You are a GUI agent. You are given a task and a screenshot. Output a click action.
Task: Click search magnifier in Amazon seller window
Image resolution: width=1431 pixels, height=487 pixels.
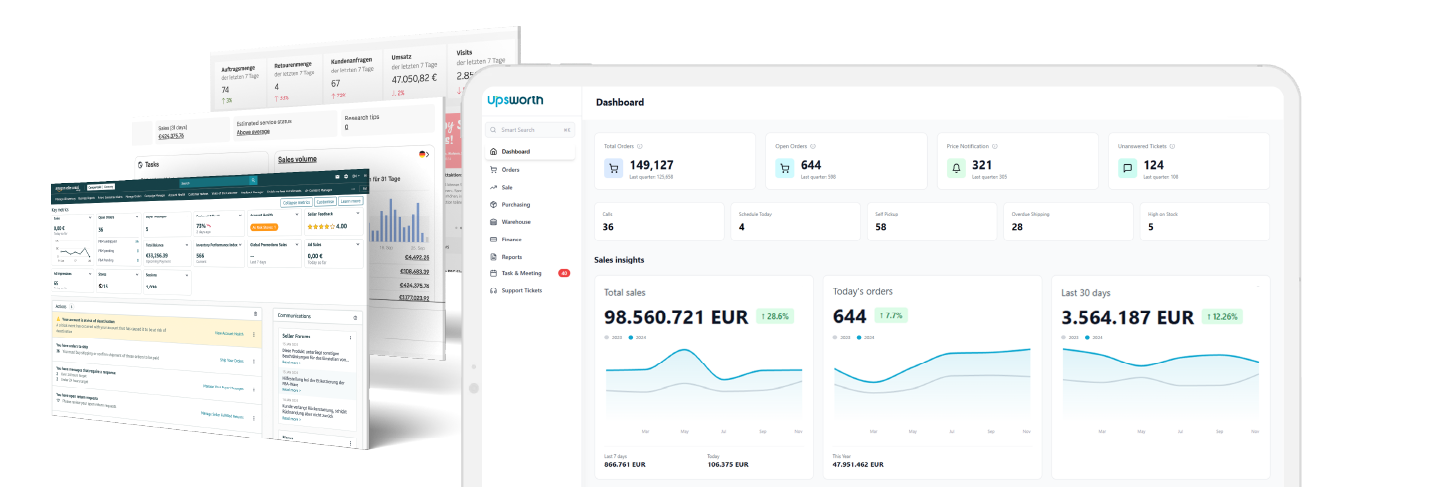point(253,180)
